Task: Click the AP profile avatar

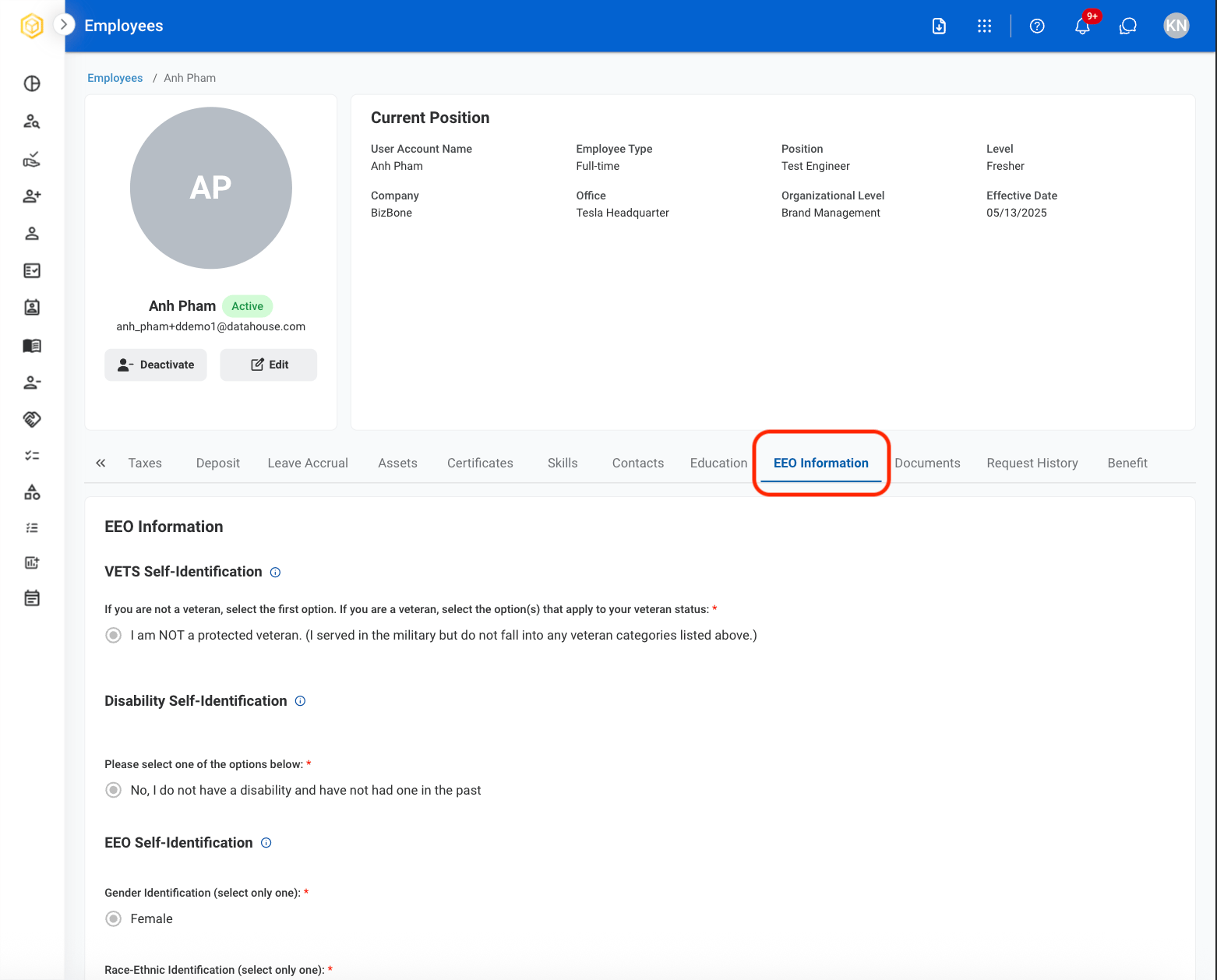Action: click(x=211, y=188)
